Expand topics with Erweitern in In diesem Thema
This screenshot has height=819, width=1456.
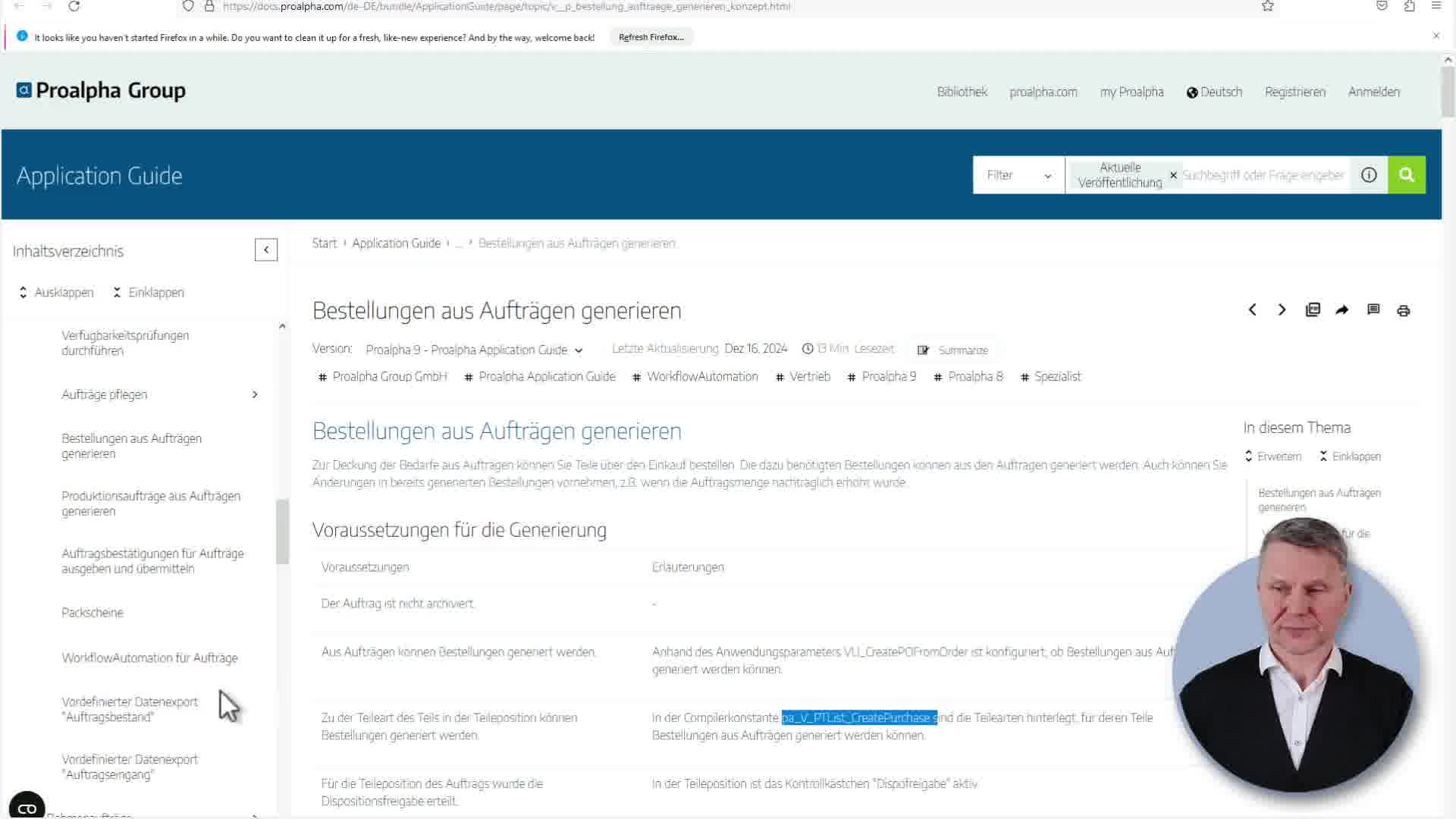(1273, 457)
